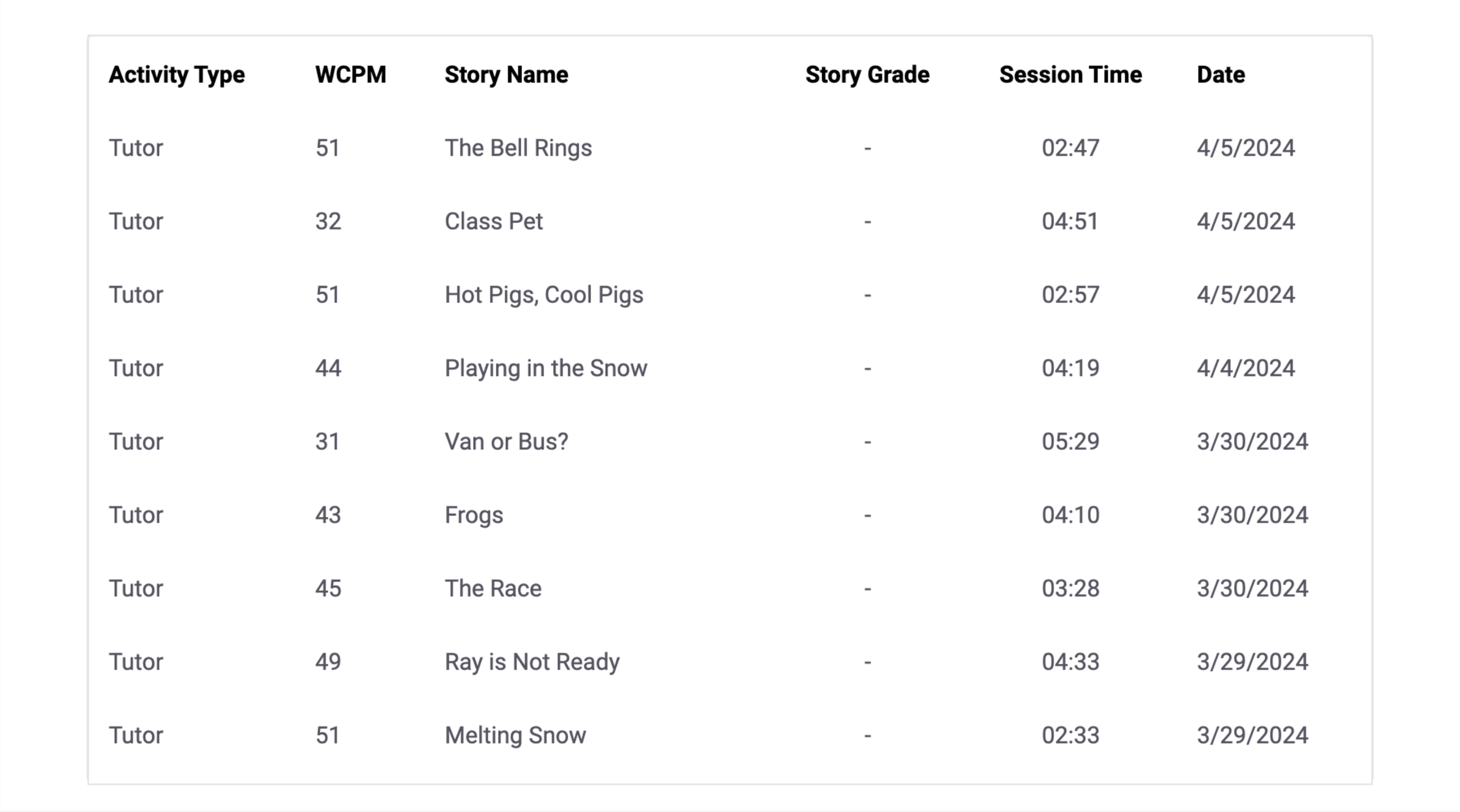Click the WCPM value 32
The width and height of the screenshot is (1460, 812).
(328, 221)
